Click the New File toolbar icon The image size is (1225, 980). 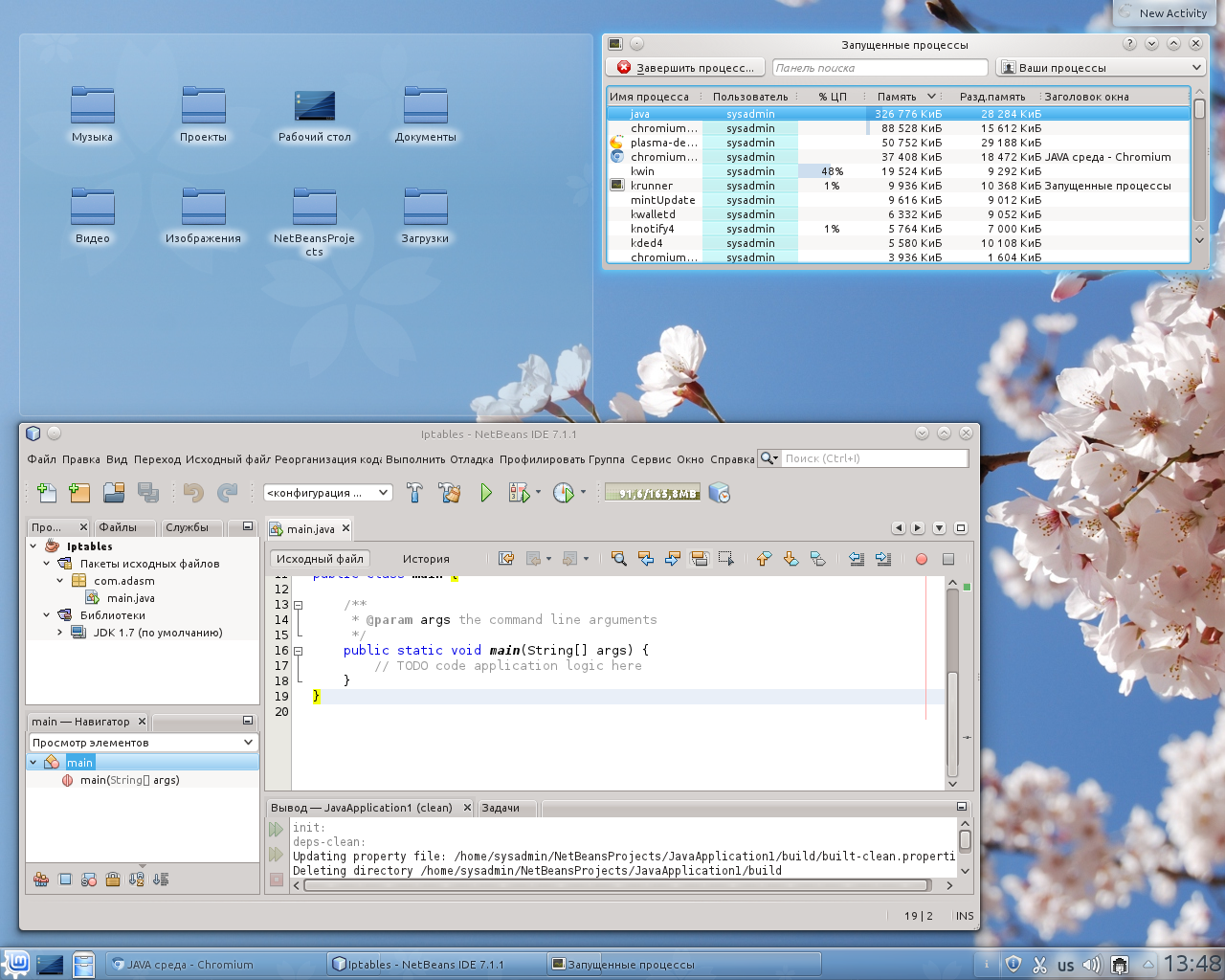tap(46, 493)
